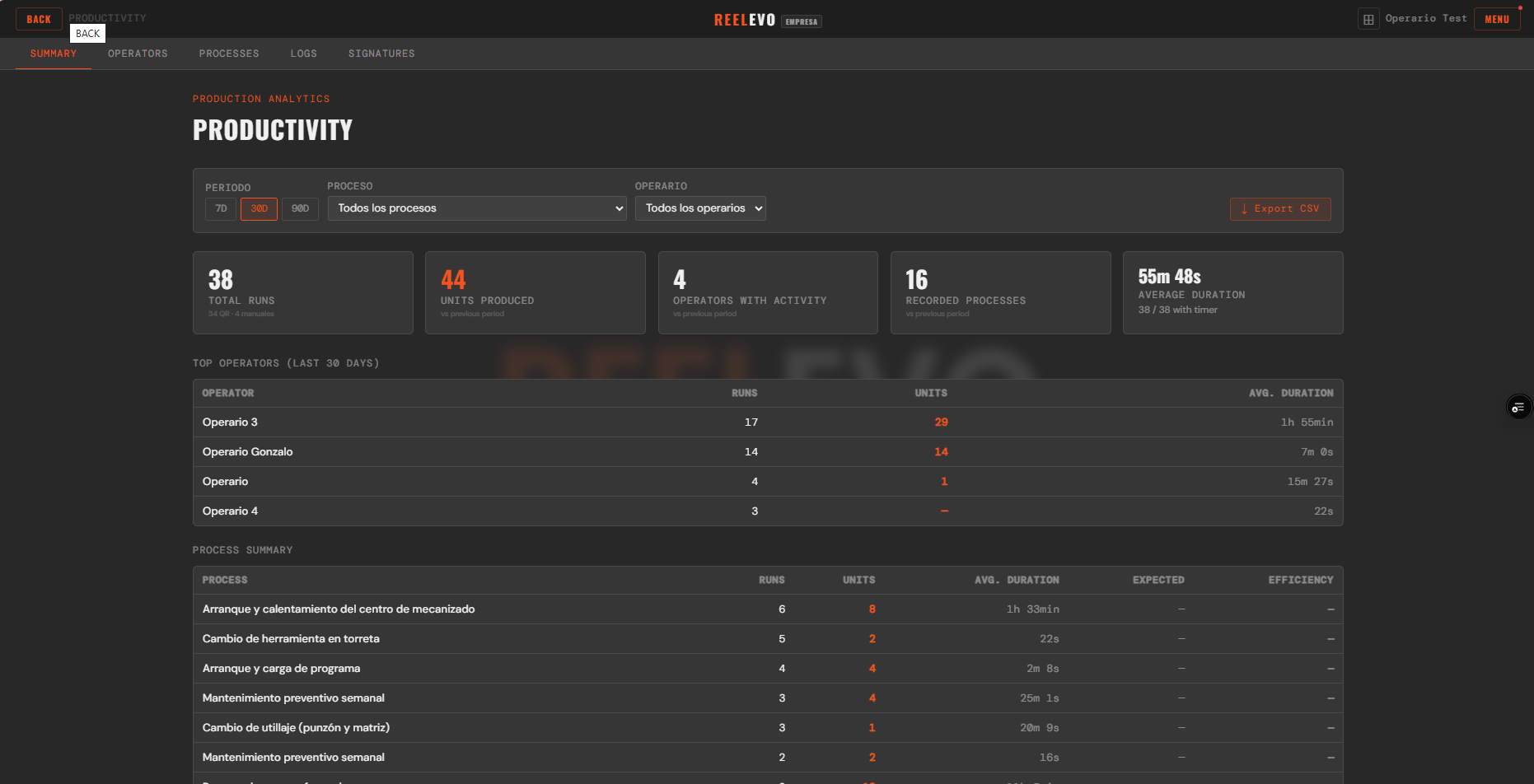The width and height of the screenshot is (1534, 784).
Task: Select the 30D period option
Action: coord(259,209)
